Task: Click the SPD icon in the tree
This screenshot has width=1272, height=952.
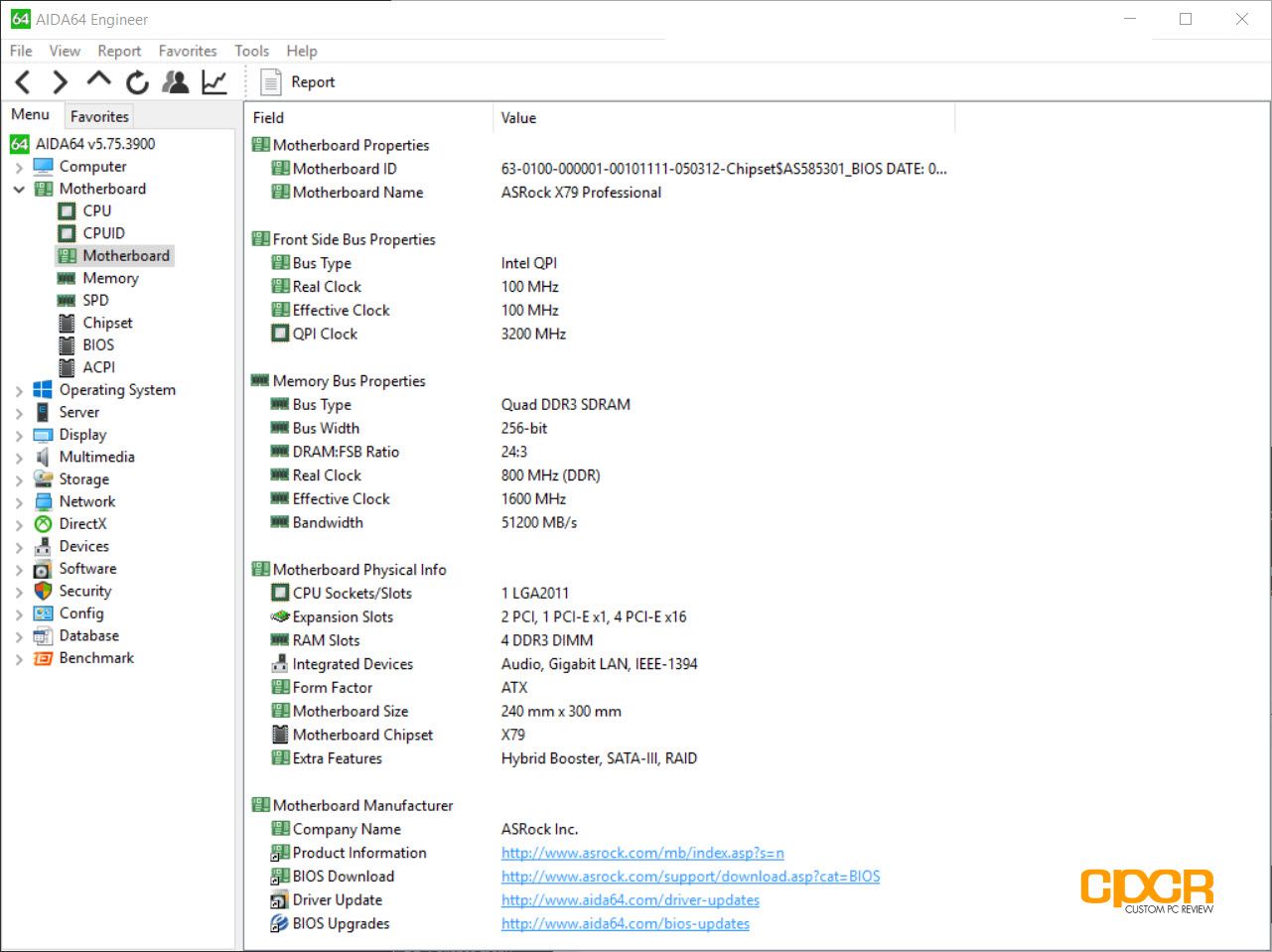Action: [67, 301]
